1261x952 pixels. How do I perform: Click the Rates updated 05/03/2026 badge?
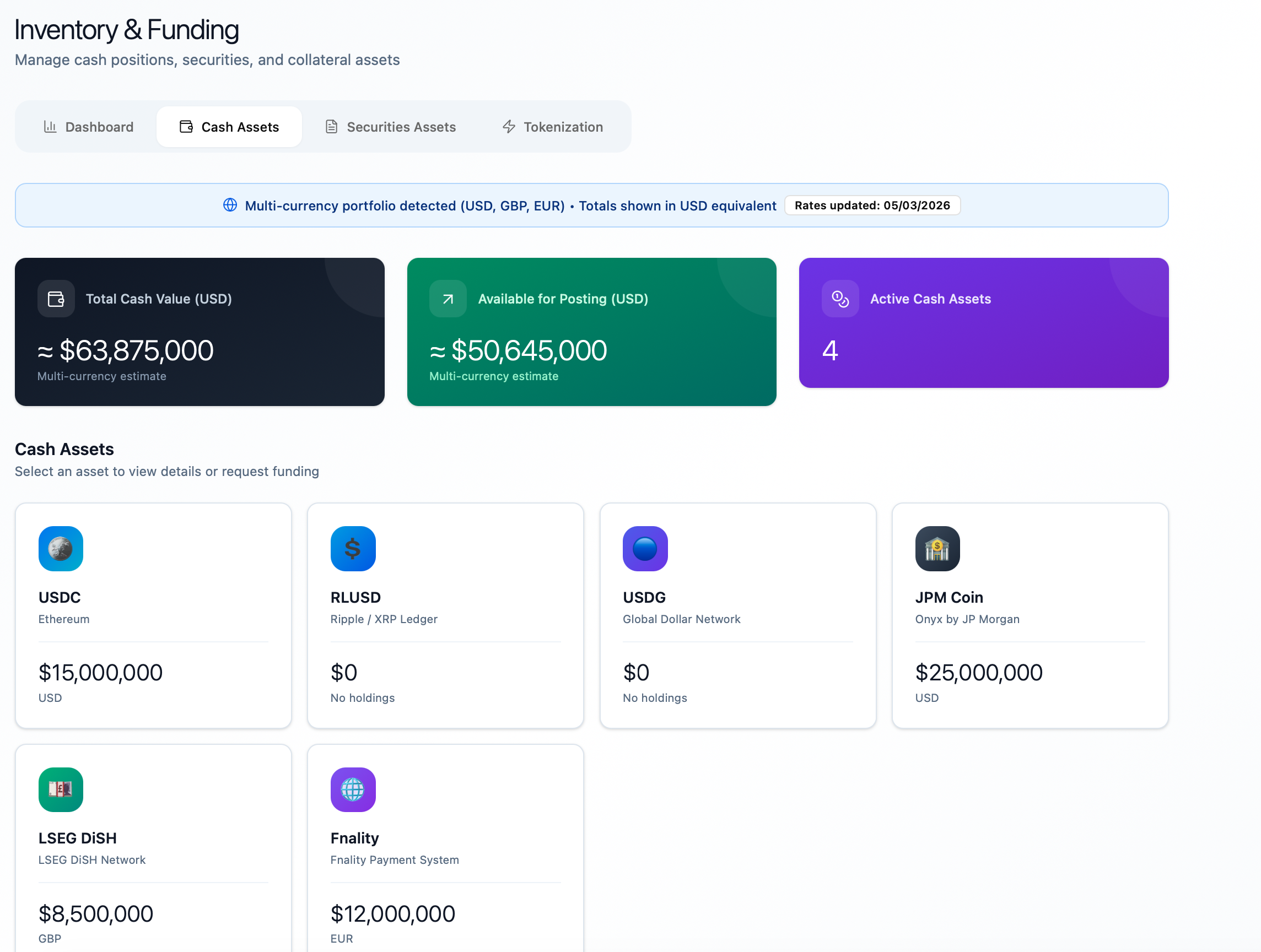pyautogui.click(x=873, y=205)
